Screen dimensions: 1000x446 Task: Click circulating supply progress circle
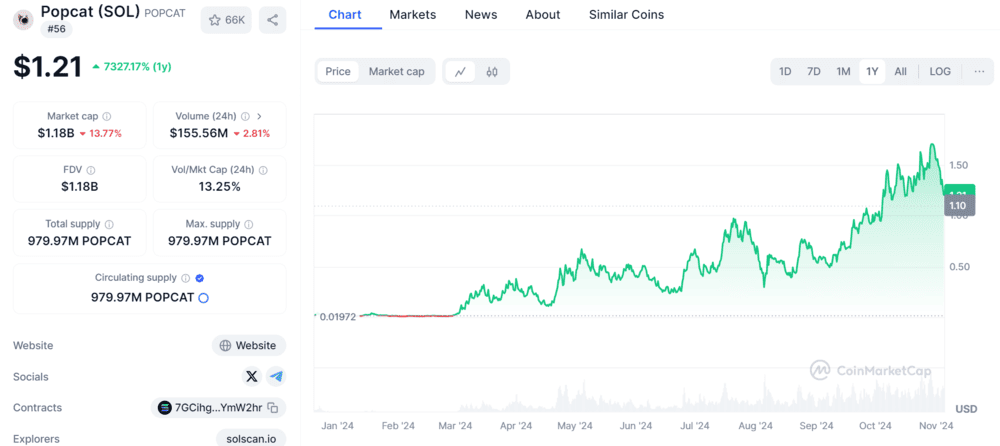(x=203, y=298)
